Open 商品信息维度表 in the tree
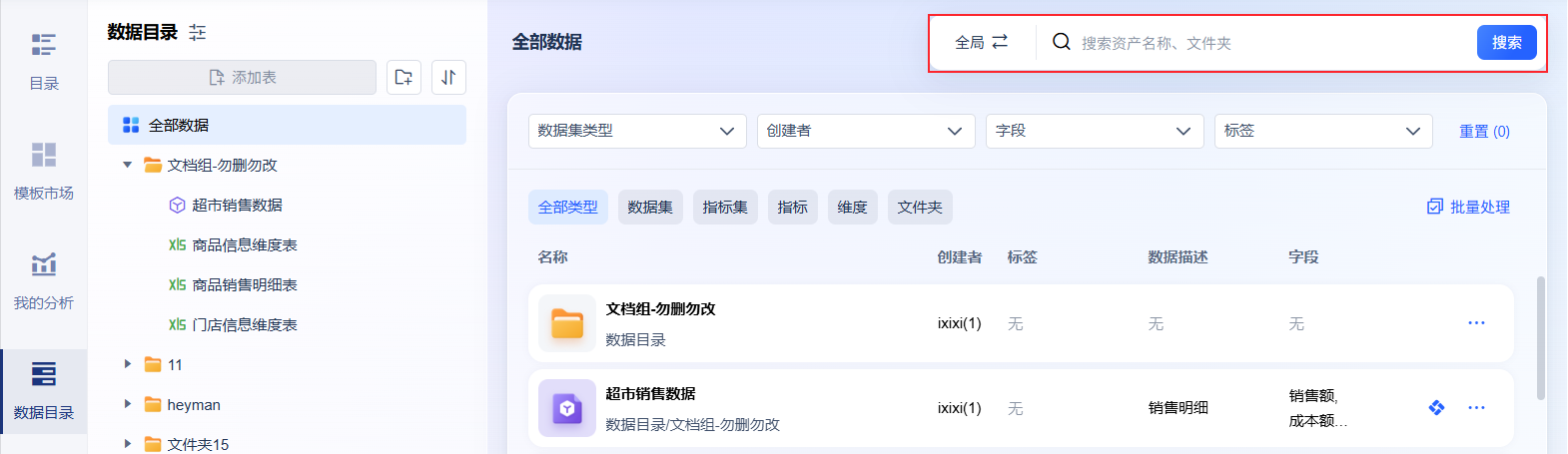Viewport: 1568px width, 454px height. [244, 244]
